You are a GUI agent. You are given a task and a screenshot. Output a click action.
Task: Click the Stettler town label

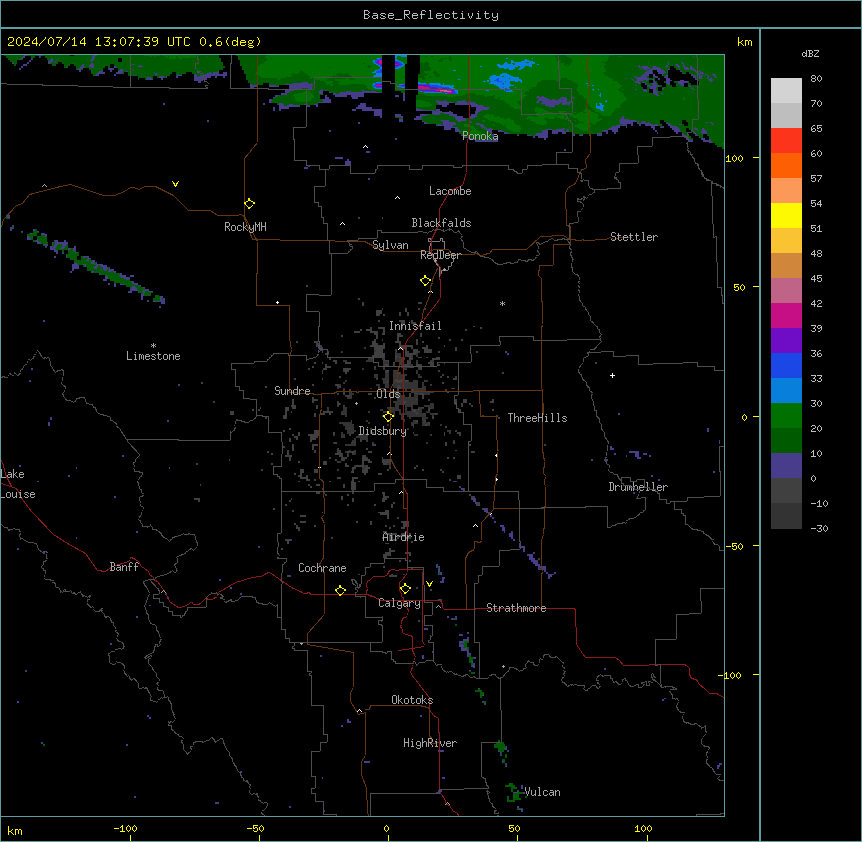pos(634,237)
